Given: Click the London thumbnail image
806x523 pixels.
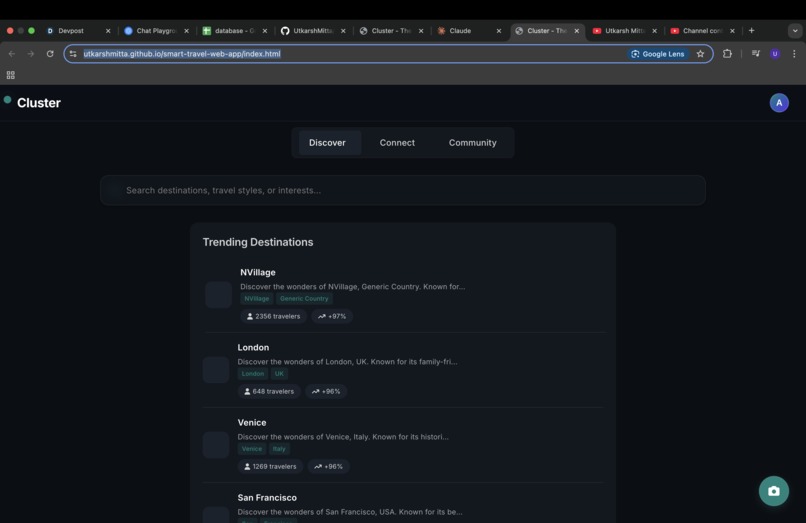Looking at the screenshot, I should (216, 370).
